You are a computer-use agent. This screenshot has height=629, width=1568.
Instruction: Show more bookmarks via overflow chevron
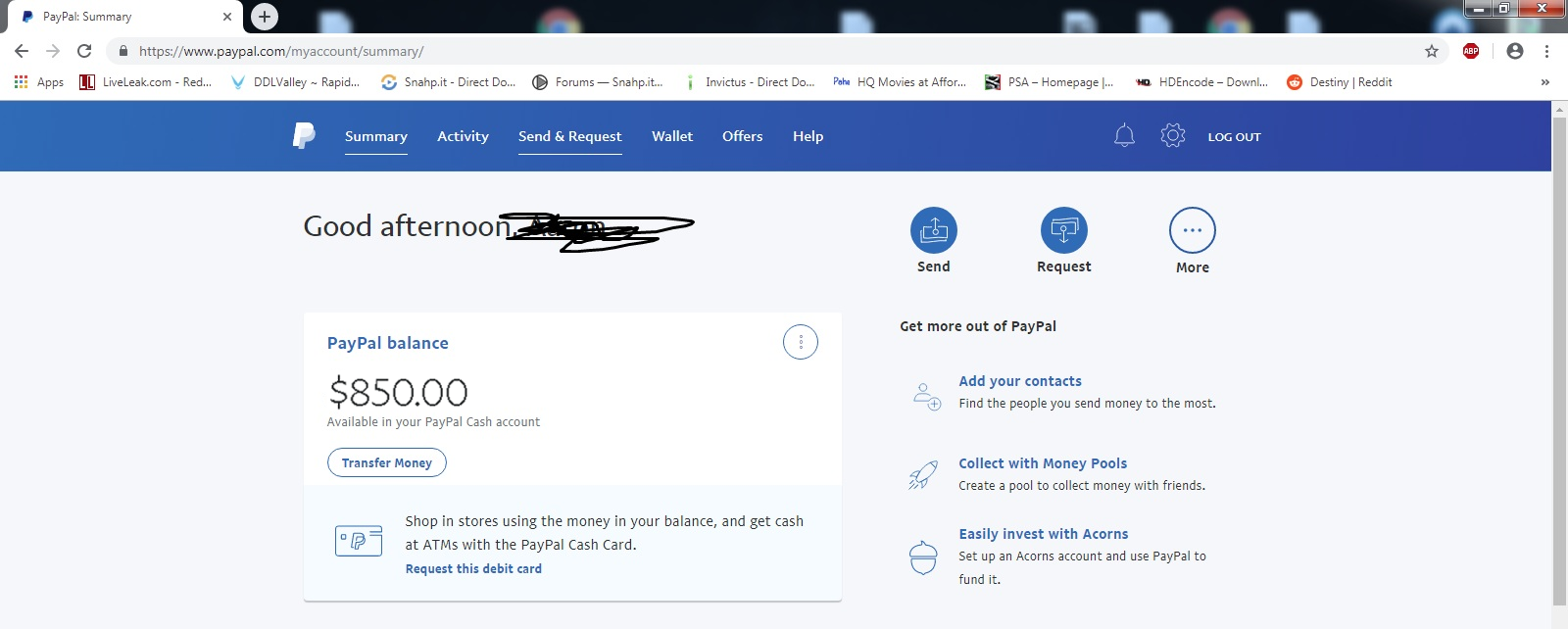pos(1545,82)
